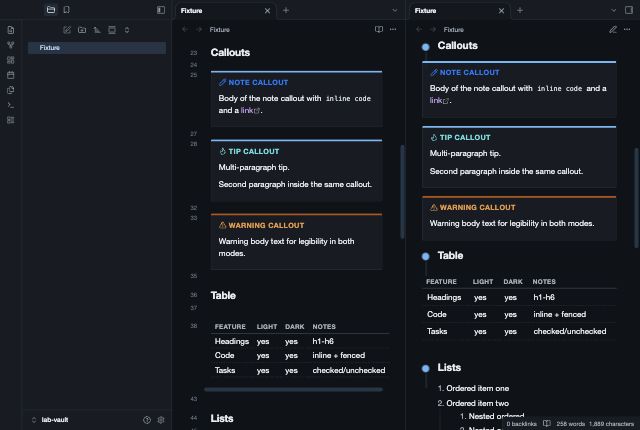Select the Fixture file in explorer

coord(97,48)
